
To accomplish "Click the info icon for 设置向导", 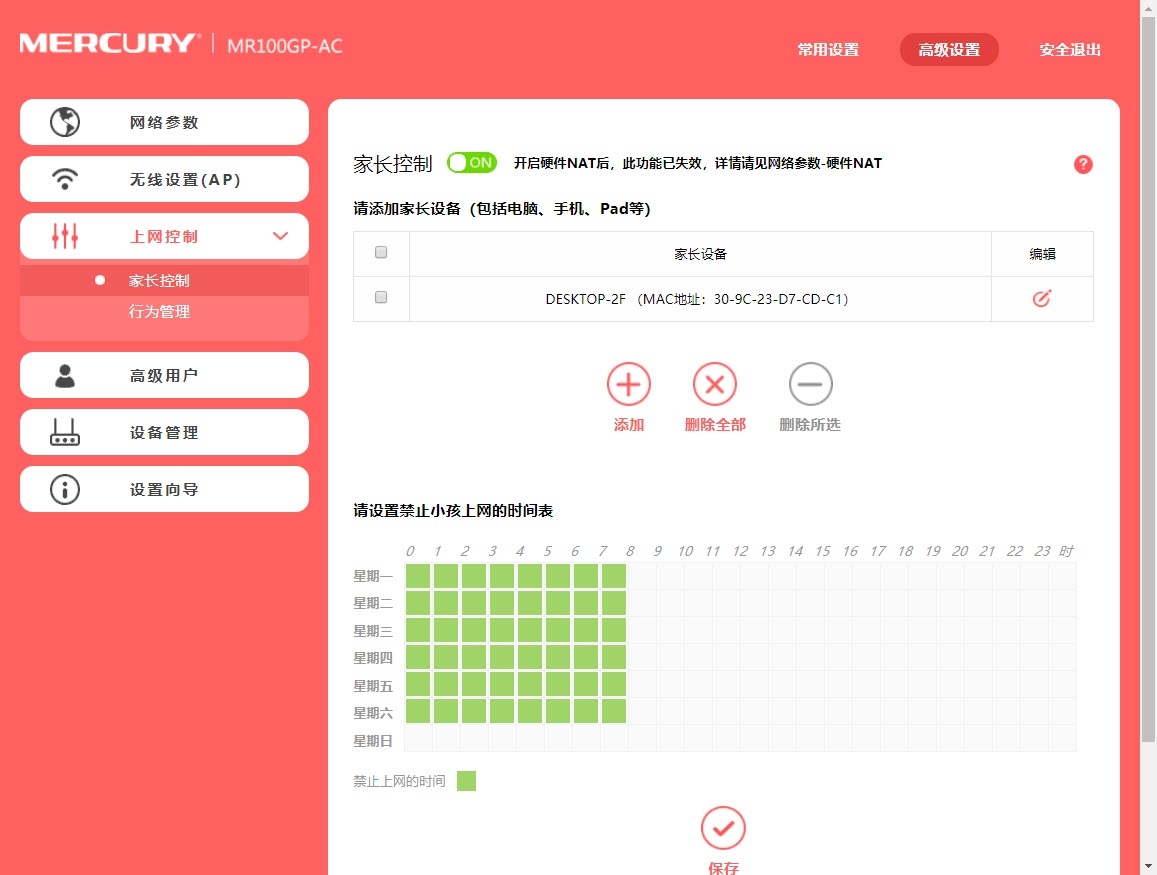I will click(x=65, y=489).
